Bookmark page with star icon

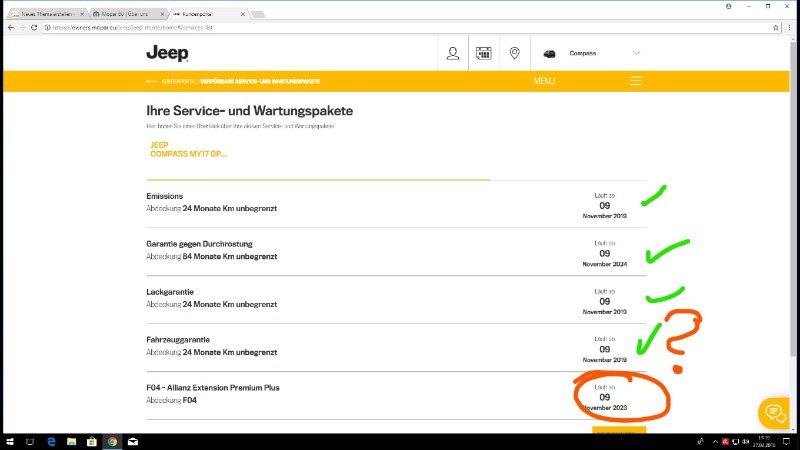click(x=776, y=28)
